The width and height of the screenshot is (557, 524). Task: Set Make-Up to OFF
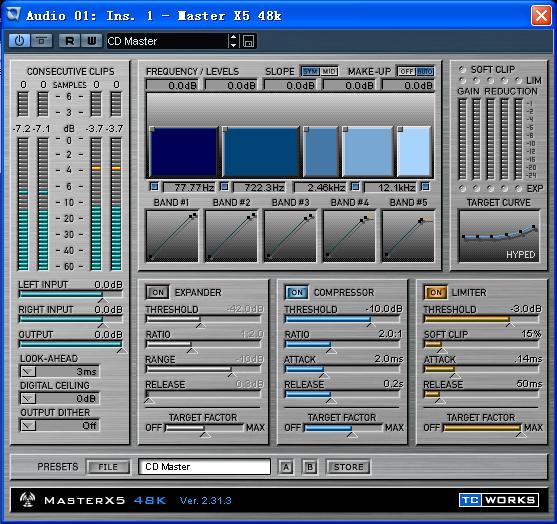406,71
